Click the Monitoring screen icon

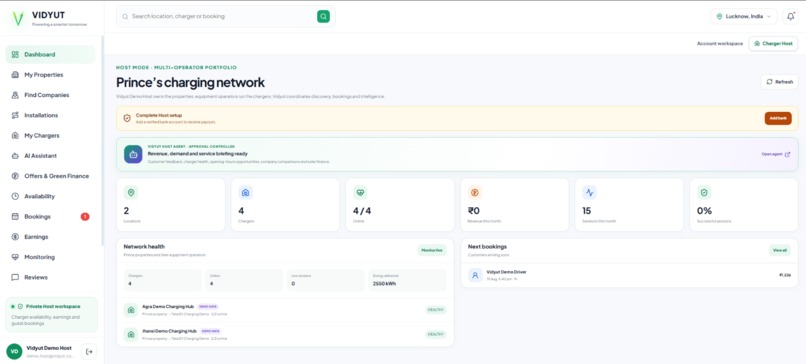15,257
